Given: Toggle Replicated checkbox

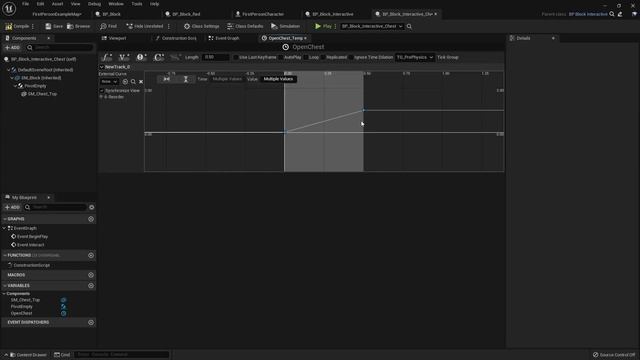Looking at the screenshot, I should tap(323, 57).
